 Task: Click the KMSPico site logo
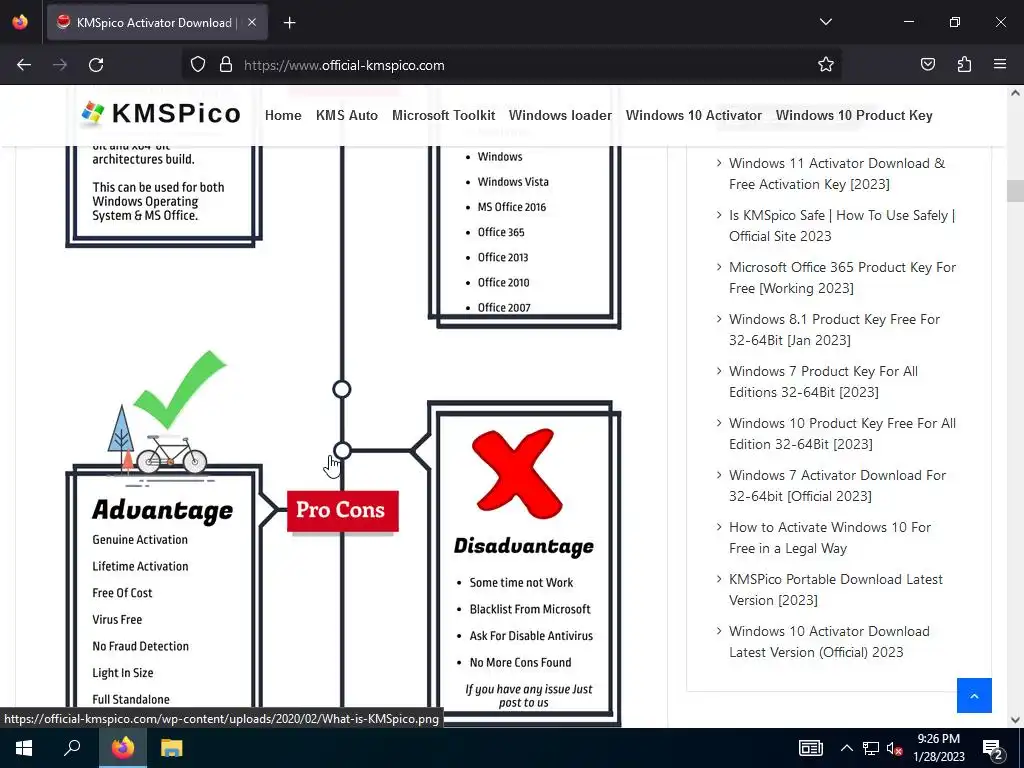[161, 113]
